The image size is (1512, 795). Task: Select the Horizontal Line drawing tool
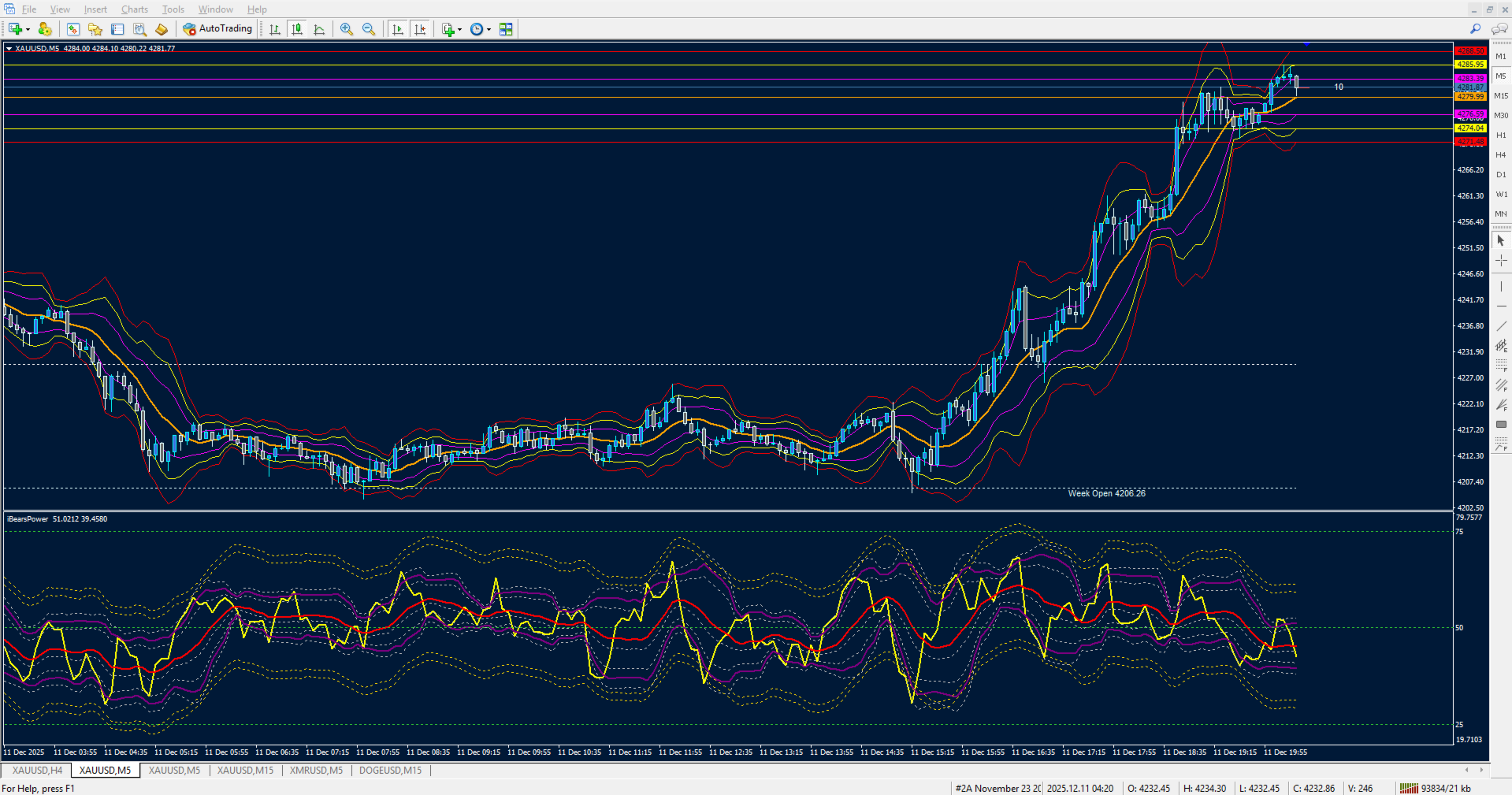[1501, 306]
